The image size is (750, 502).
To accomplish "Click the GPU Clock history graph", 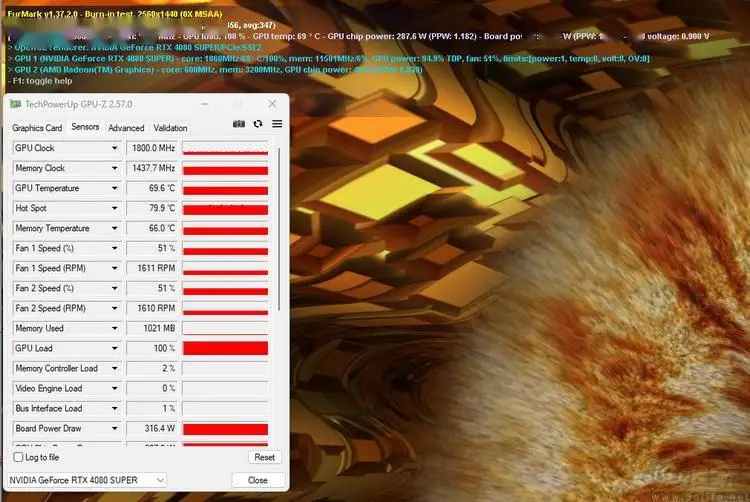I will (225, 148).
